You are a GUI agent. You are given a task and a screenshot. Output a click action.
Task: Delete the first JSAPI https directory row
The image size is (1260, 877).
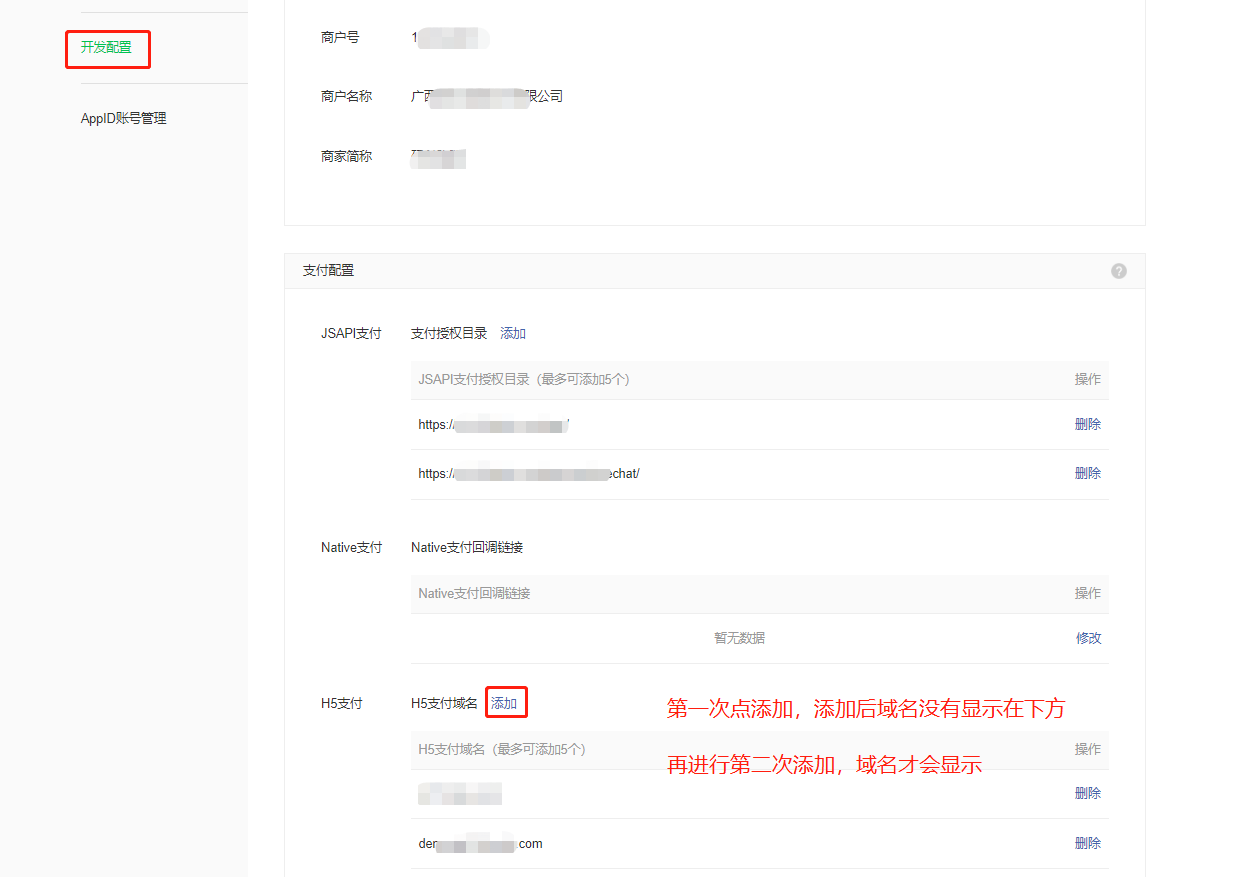pyautogui.click(x=1088, y=424)
